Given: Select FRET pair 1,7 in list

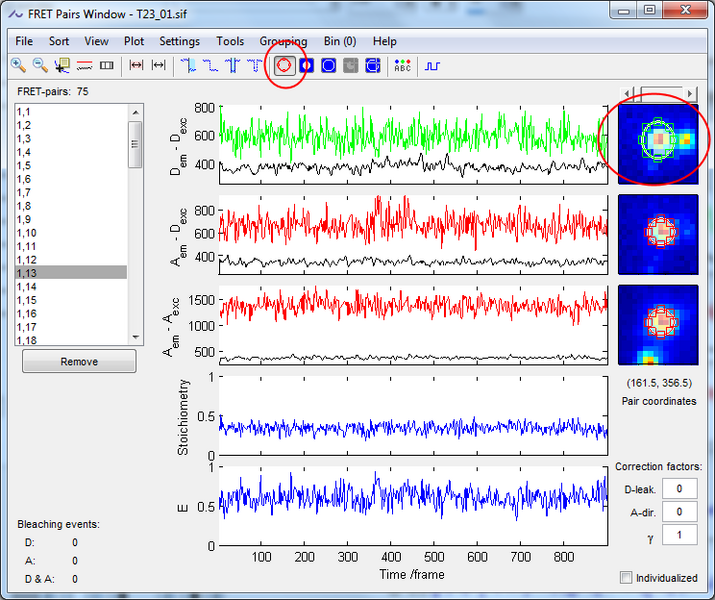Looking at the screenshot, I should (25, 192).
